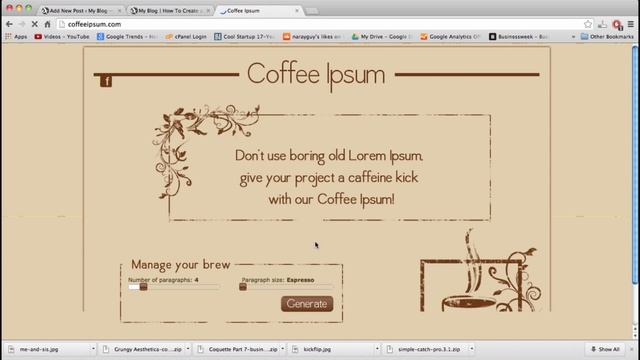This screenshot has height=360, width=640.
Task: Click the browser forward arrow
Action: click(x=22, y=24)
